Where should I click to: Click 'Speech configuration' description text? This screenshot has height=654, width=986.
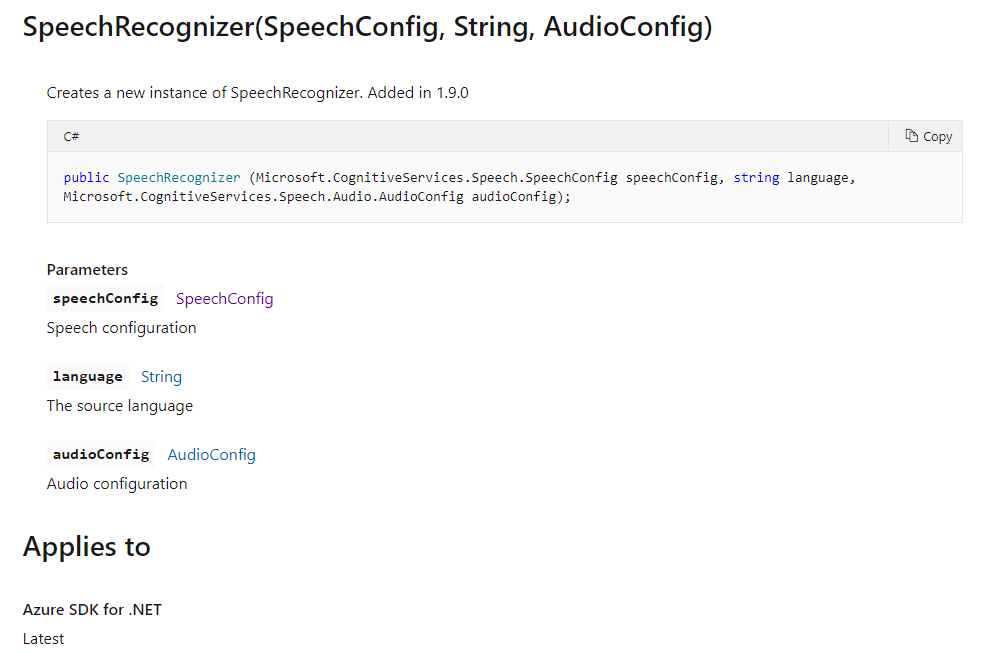tap(121, 328)
